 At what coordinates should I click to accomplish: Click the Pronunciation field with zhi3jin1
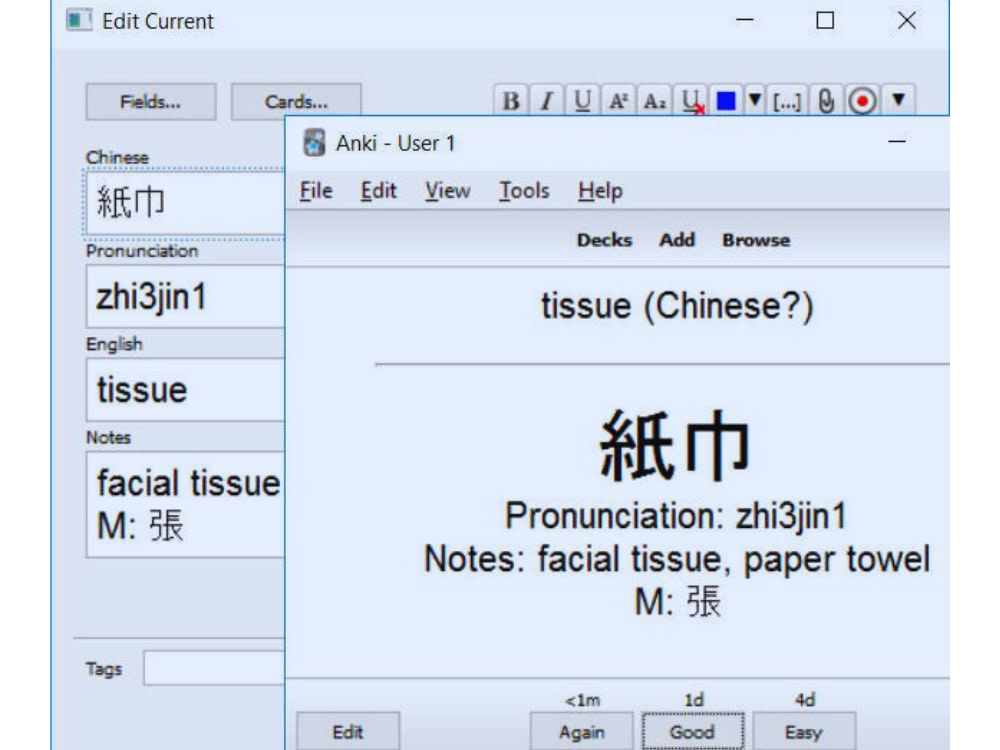(185, 297)
